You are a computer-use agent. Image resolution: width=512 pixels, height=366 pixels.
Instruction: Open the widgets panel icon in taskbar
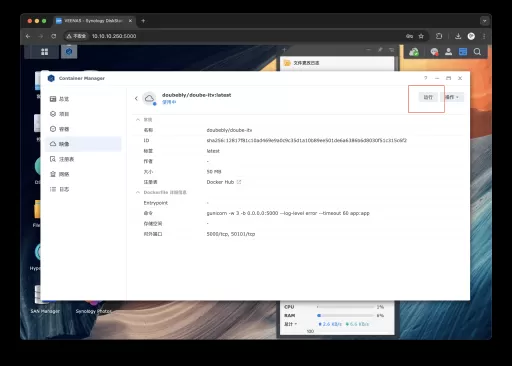click(463, 52)
